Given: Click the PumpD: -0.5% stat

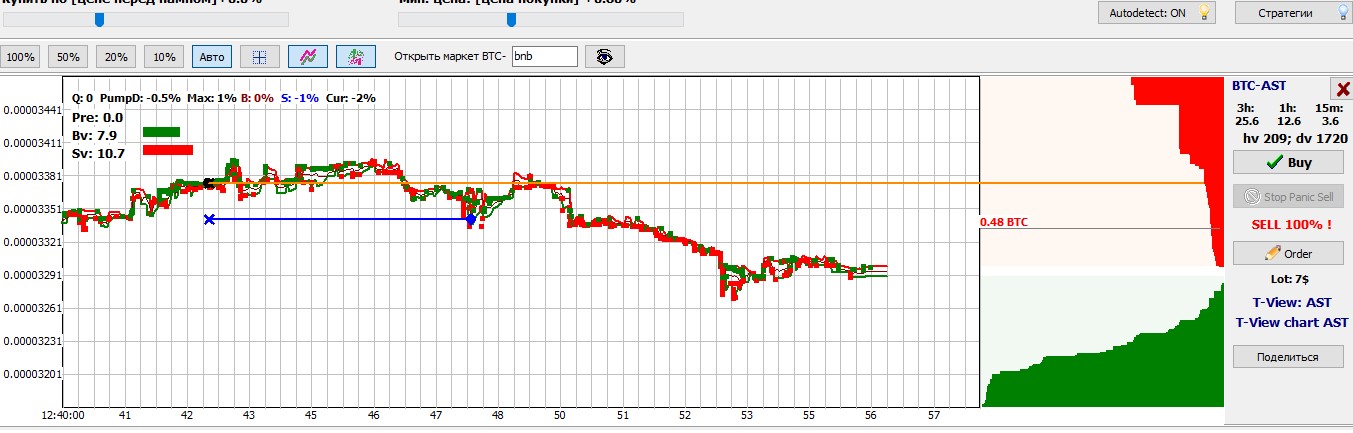Looking at the screenshot, I should pos(141,98).
